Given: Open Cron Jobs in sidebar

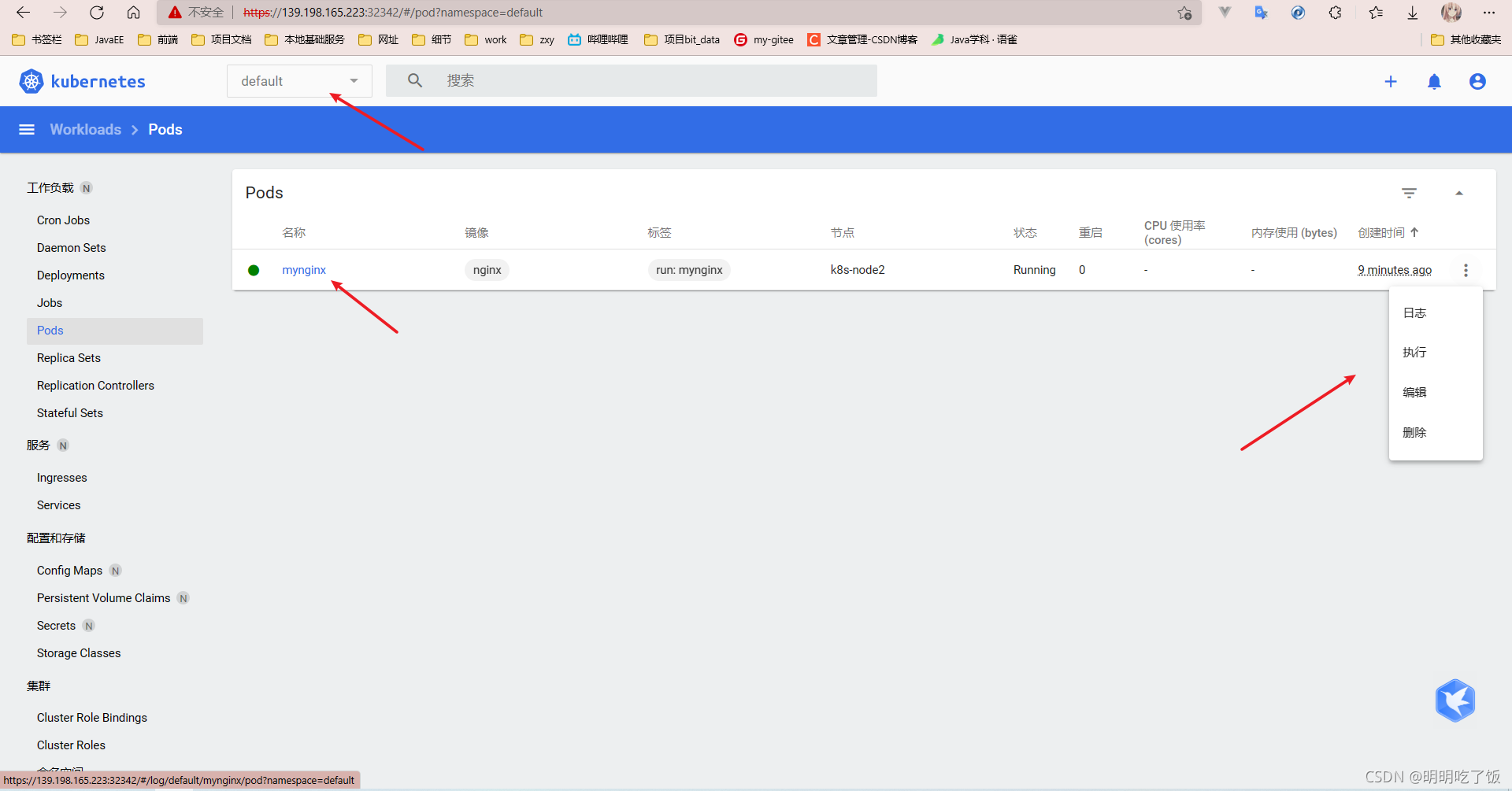Looking at the screenshot, I should click(x=63, y=220).
